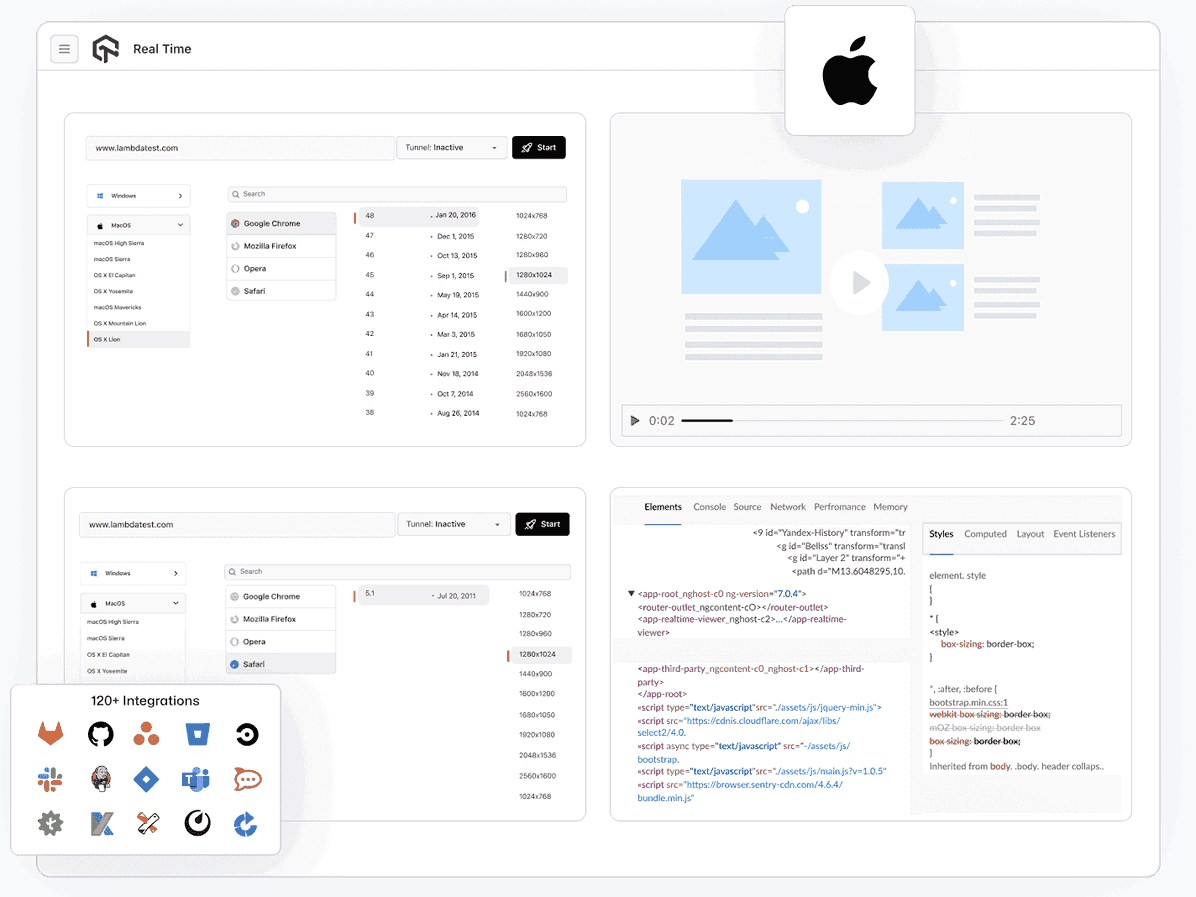
Task: Click the Start button
Action: pyautogui.click(x=538, y=147)
